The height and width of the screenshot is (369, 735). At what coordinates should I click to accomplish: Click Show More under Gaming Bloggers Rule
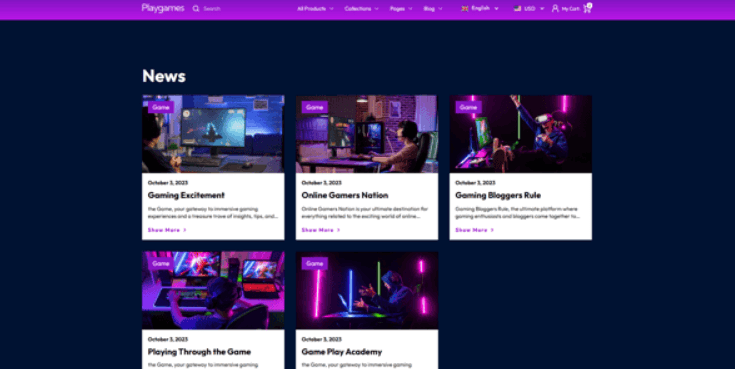click(x=474, y=230)
